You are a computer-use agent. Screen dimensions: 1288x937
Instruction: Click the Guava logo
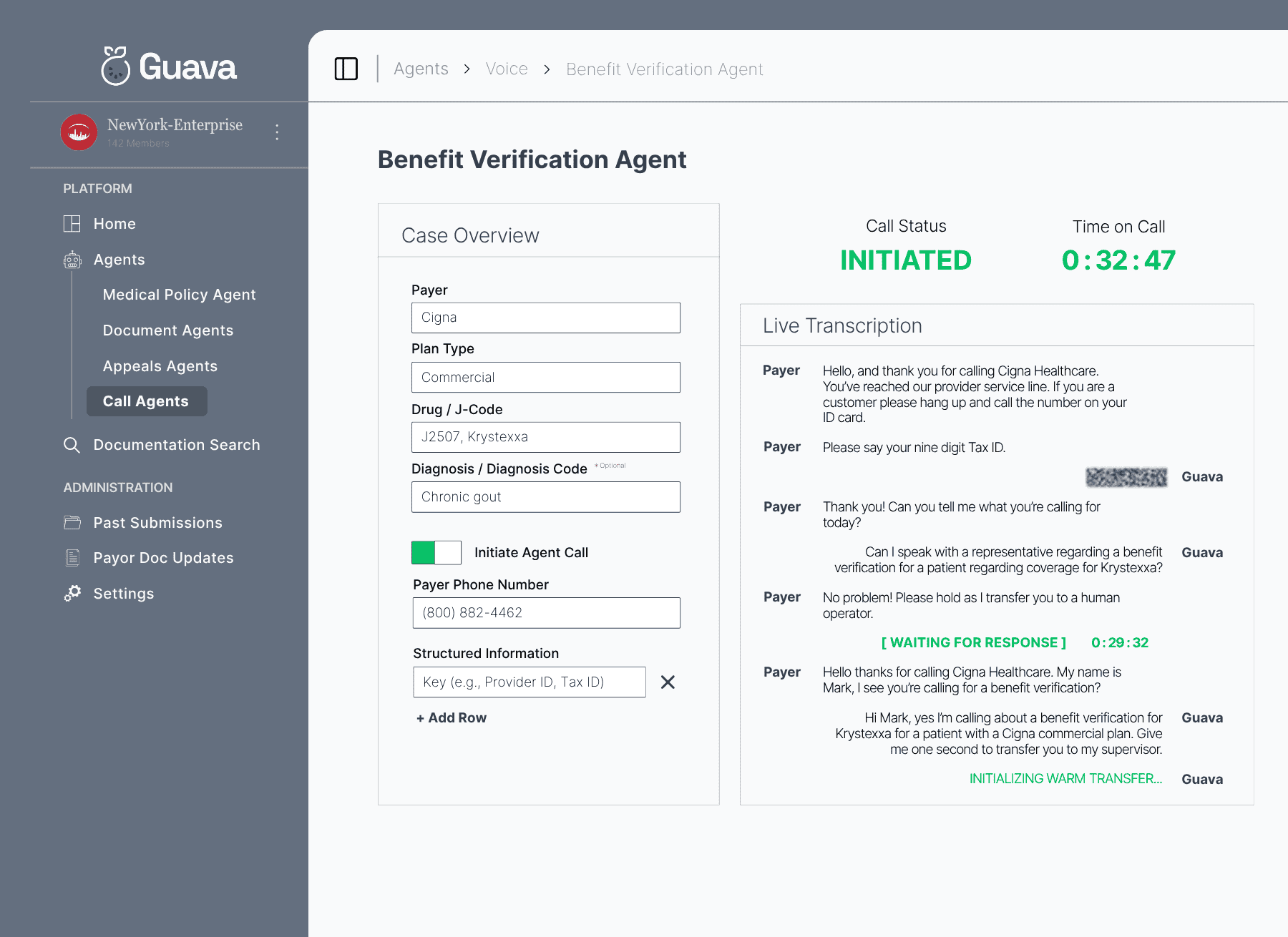click(168, 67)
